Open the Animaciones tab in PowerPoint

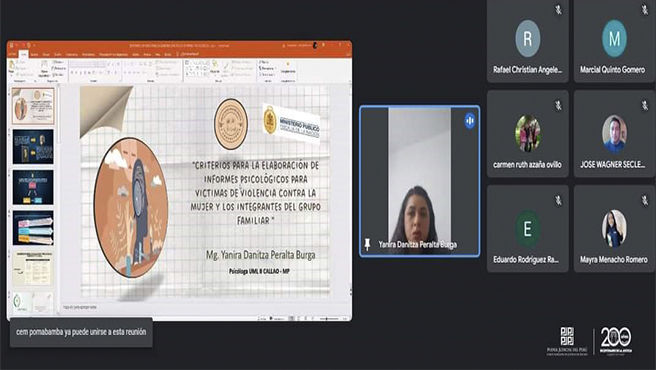click(x=88, y=54)
